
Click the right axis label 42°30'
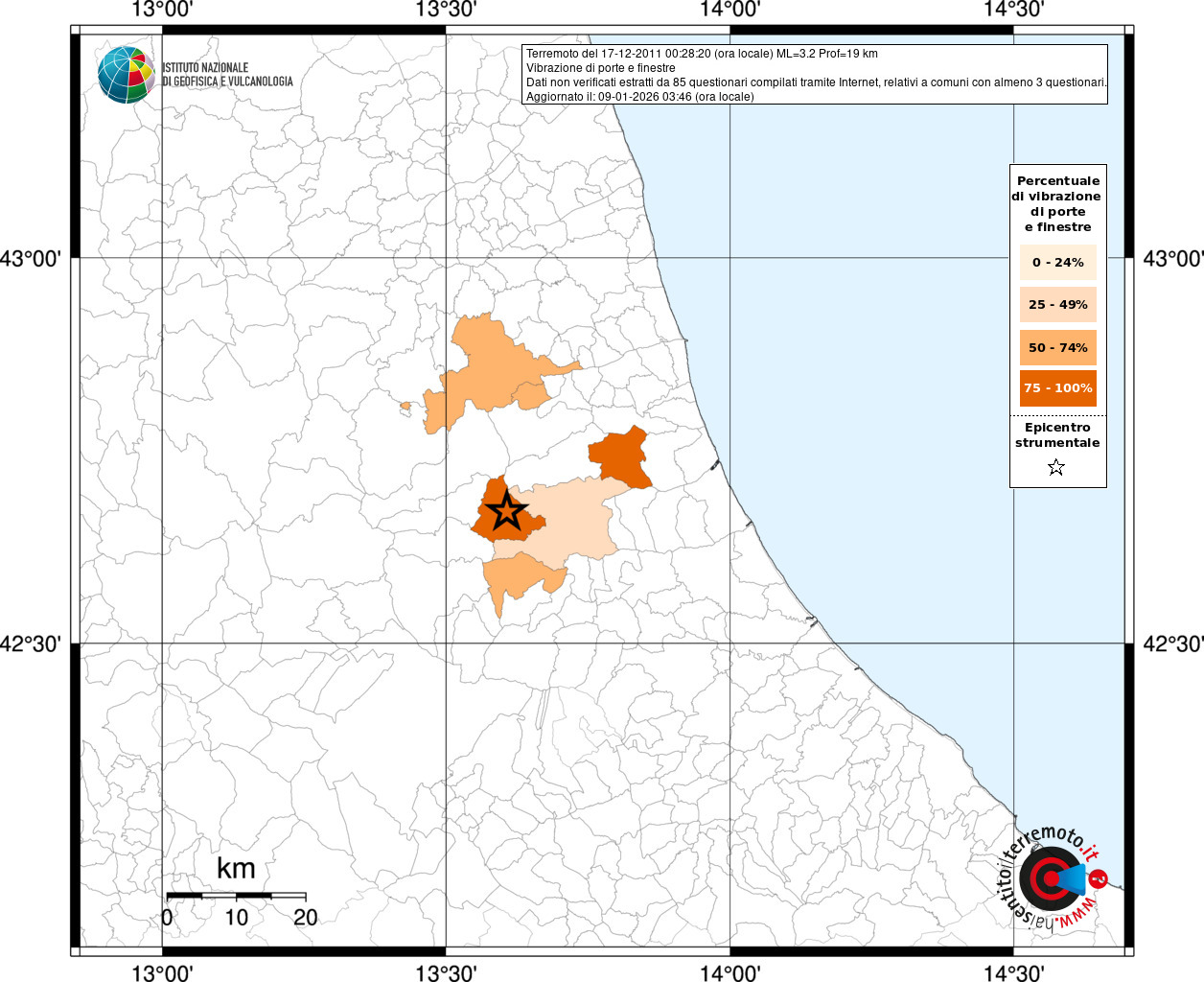tap(1173, 643)
